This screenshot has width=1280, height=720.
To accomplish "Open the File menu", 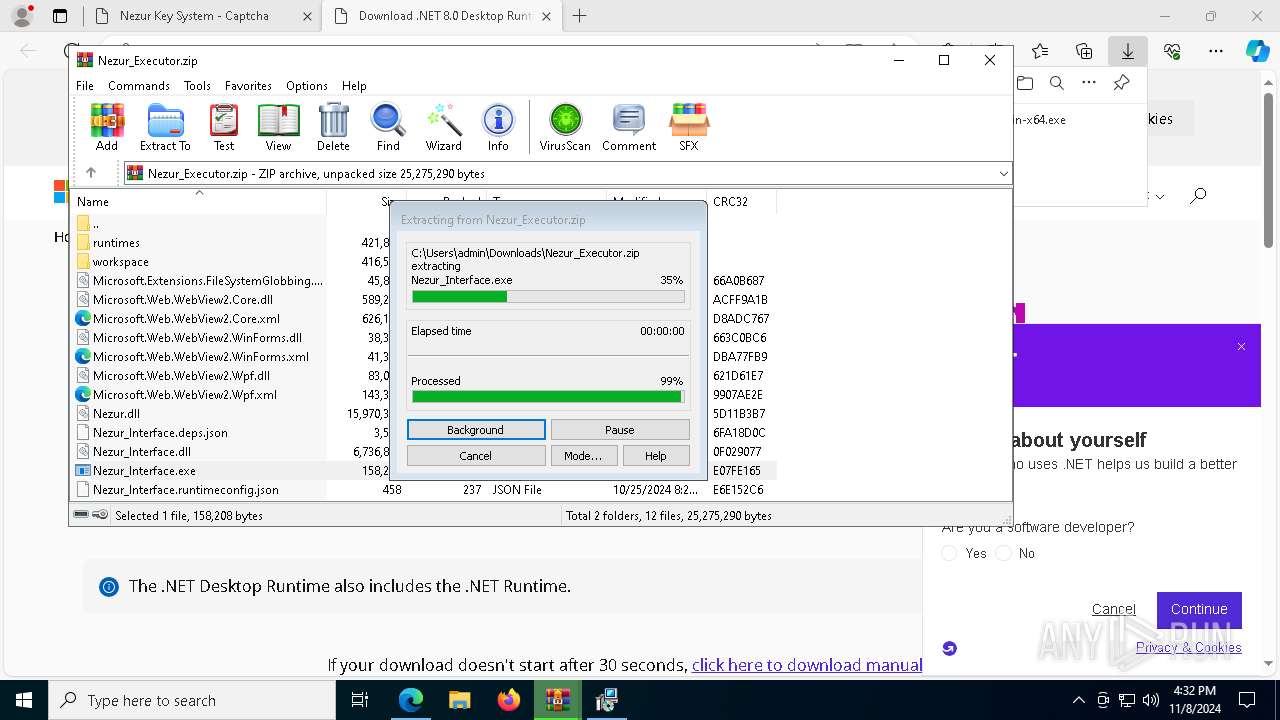I will coord(85,86).
